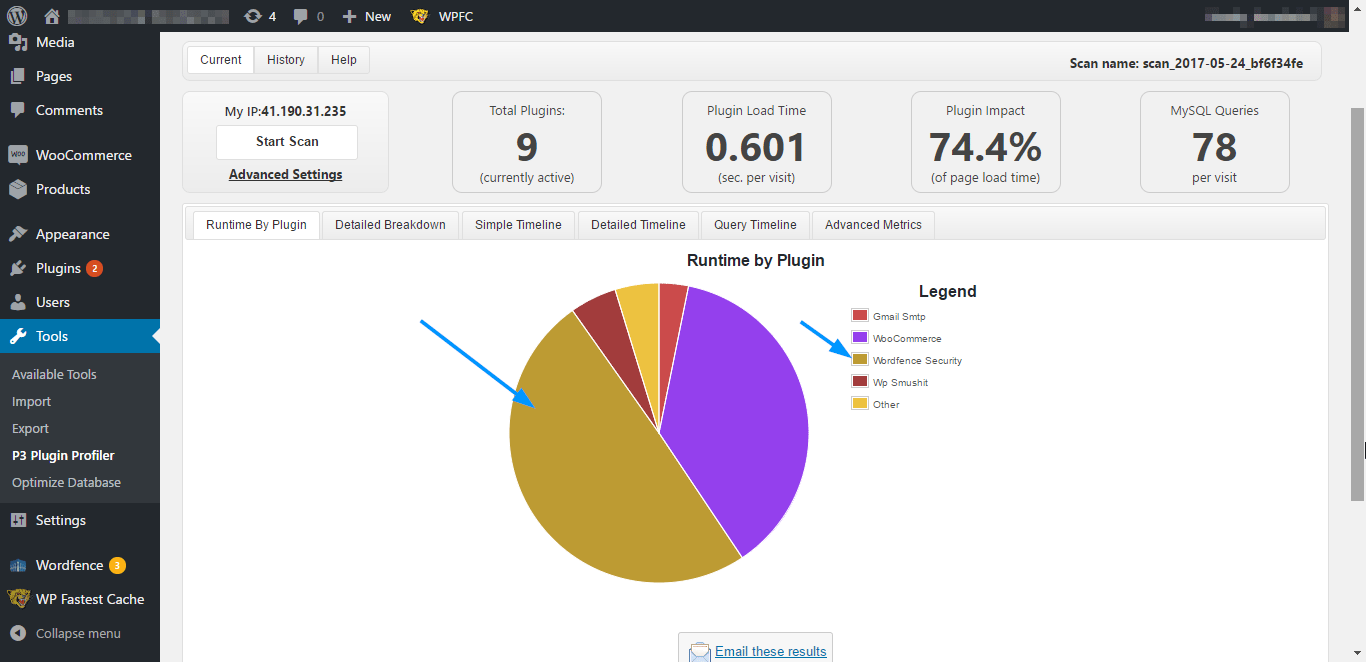Screen dimensions: 1366x662
Task: Open the Import submenu item
Action: click(31, 401)
